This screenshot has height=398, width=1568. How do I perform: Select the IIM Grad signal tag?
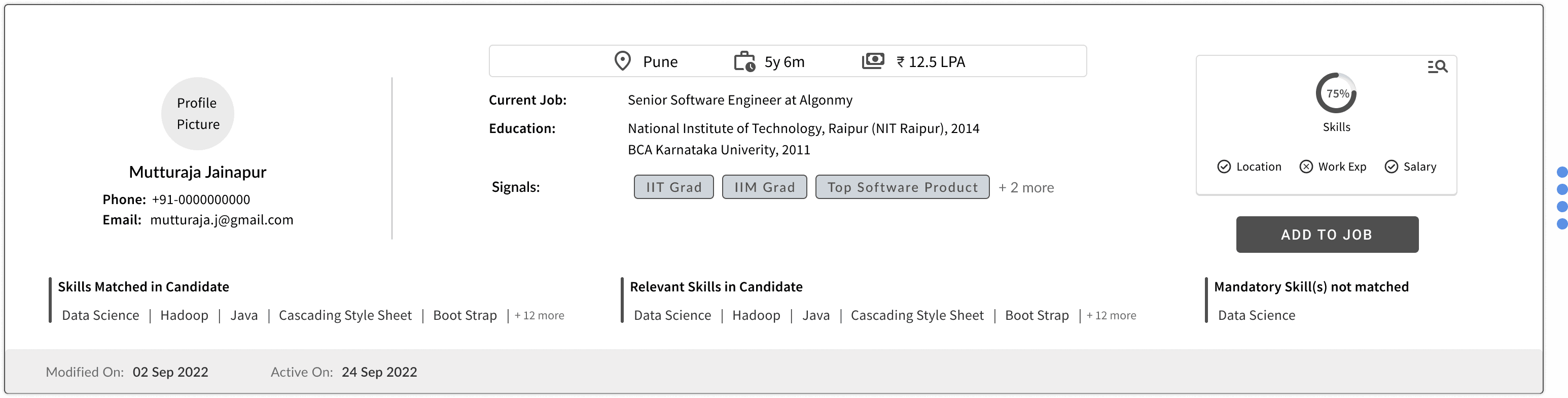pyautogui.click(x=765, y=187)
